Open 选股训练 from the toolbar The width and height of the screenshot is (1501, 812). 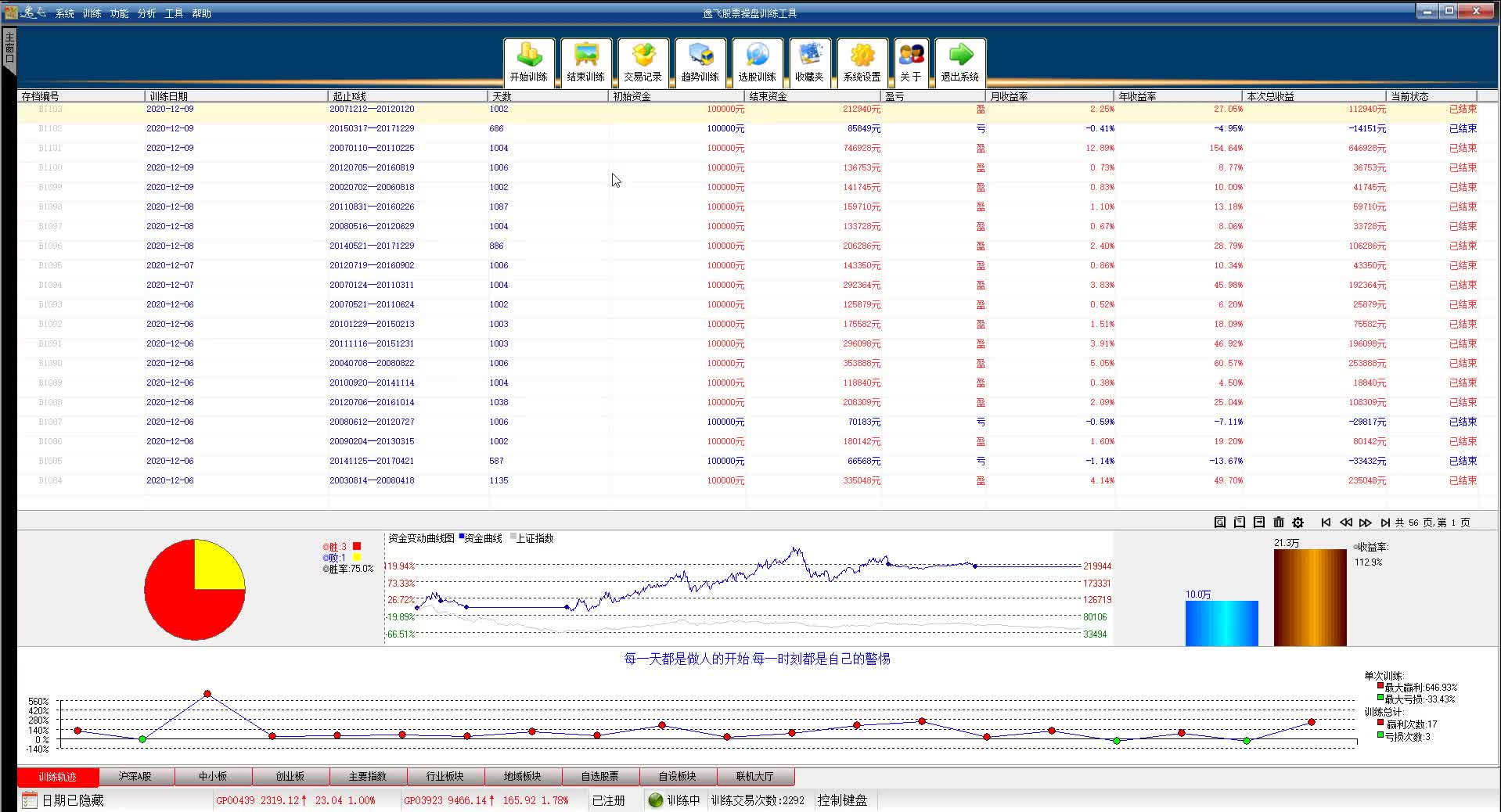(758, 62)
